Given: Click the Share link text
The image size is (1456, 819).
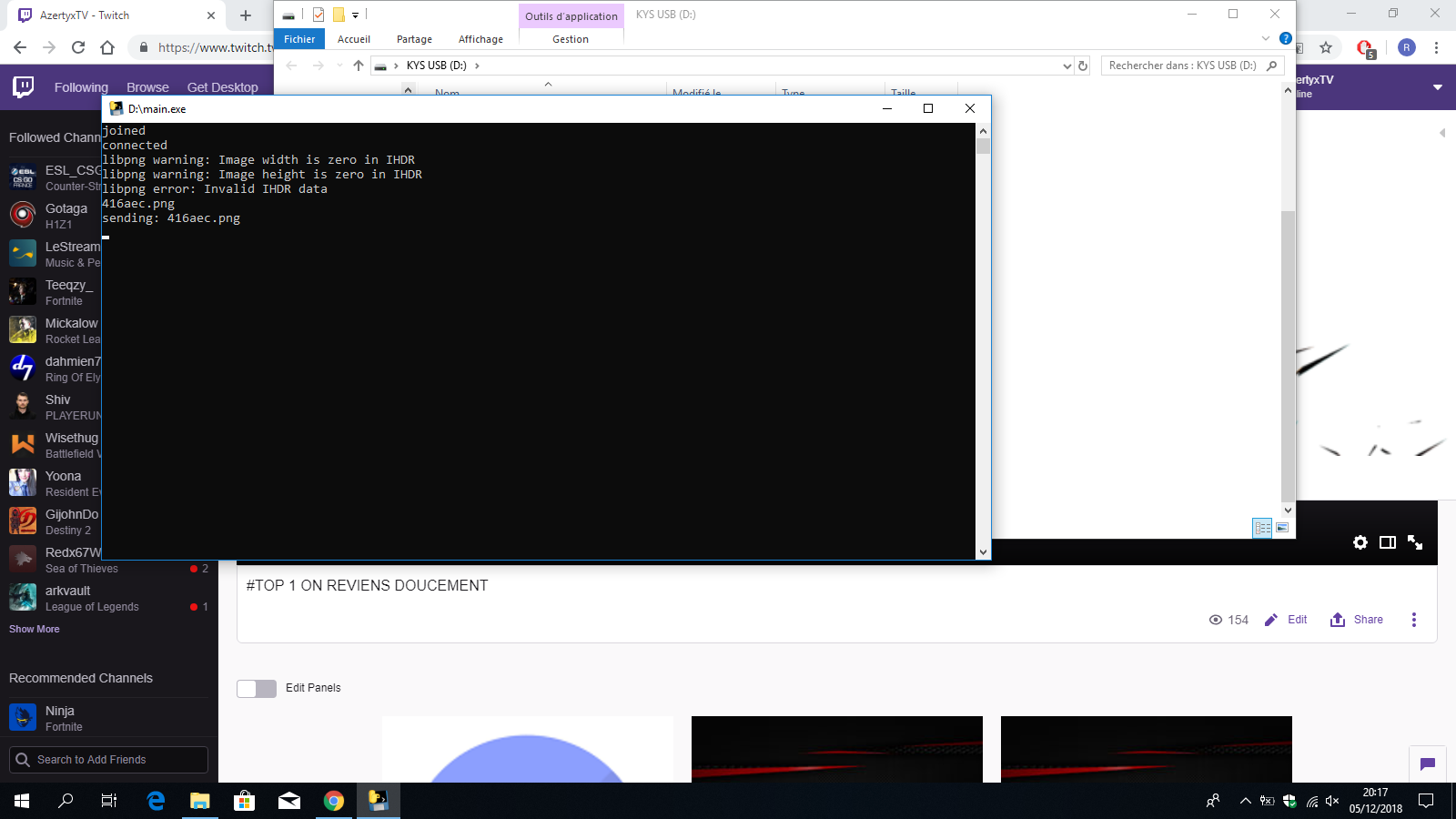Looking at the screenshot, I should point(1368,620).
